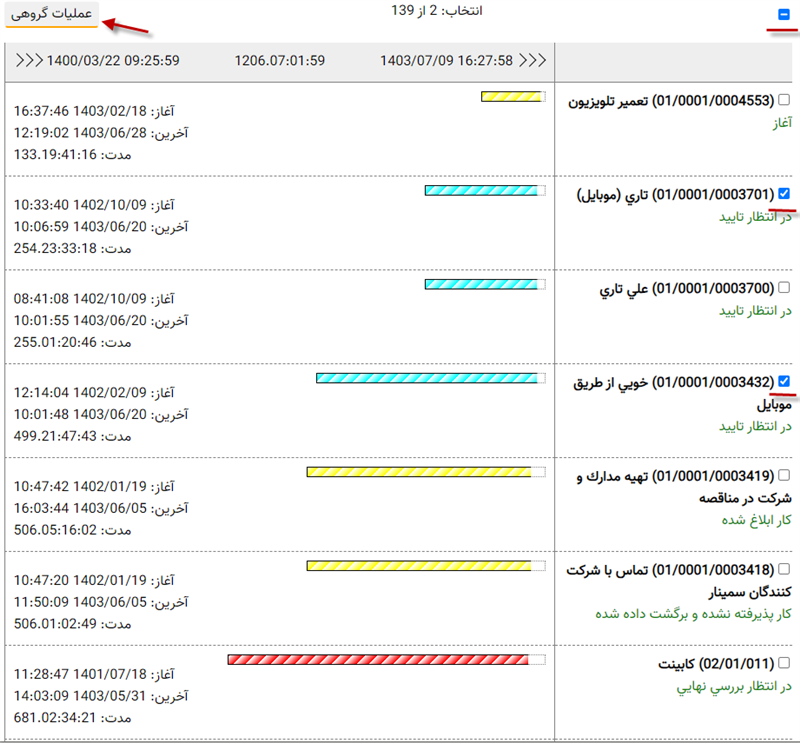Toggle the select-all checkbox in the header
800x743 pixels.
point(783,15)
